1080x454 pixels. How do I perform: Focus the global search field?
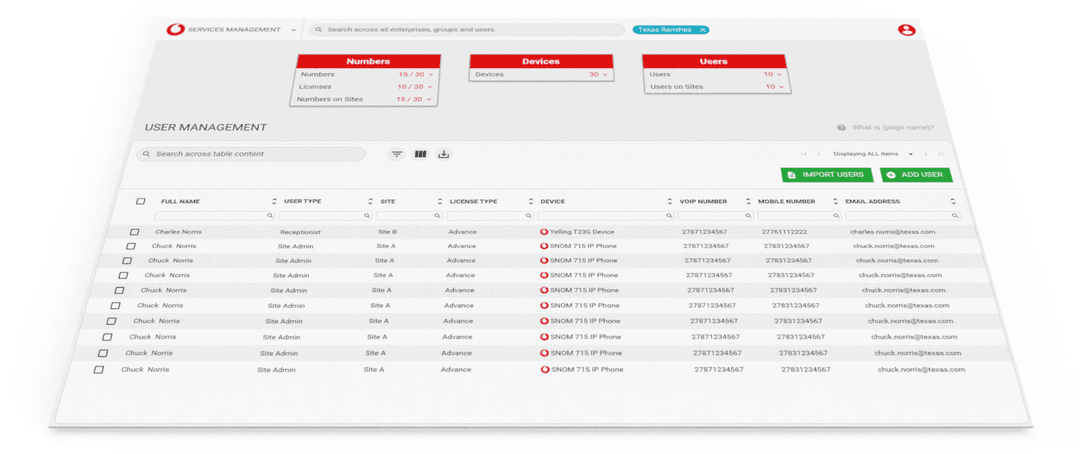coord(467,30)
